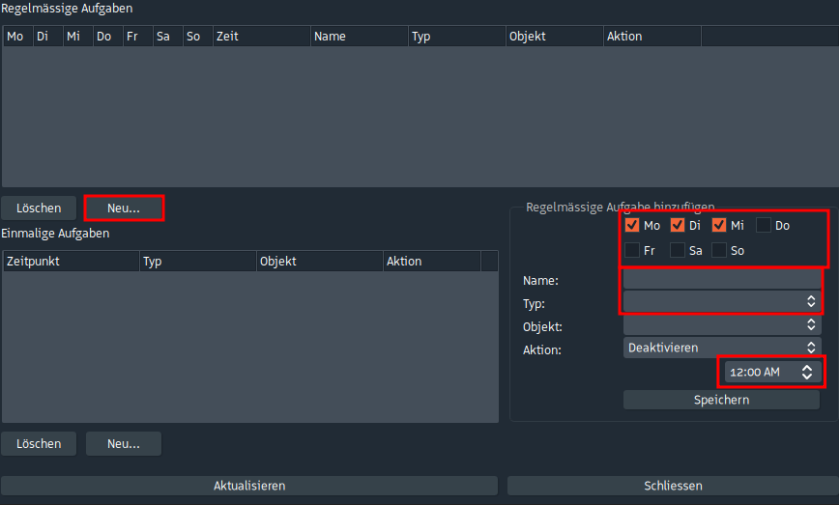The width and height of the screenshot is (839, 505).
Task: Check the Sa weekday checkbox
Action: coord(677,250)
